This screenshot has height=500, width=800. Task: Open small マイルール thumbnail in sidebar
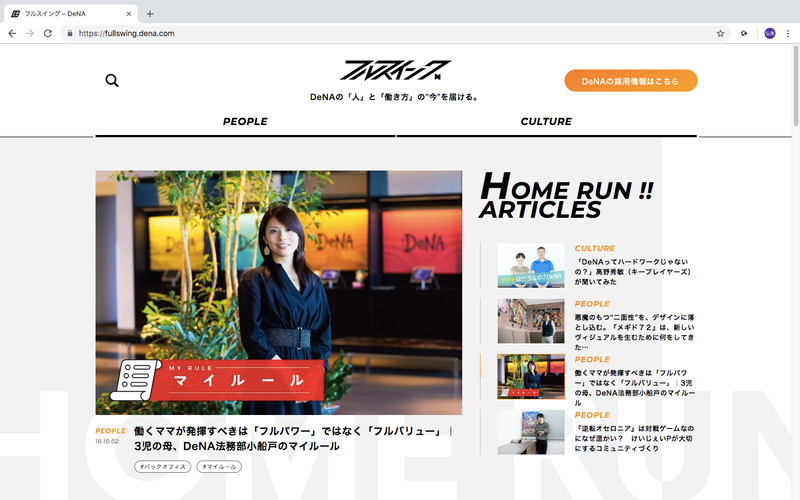click(531, 377)
